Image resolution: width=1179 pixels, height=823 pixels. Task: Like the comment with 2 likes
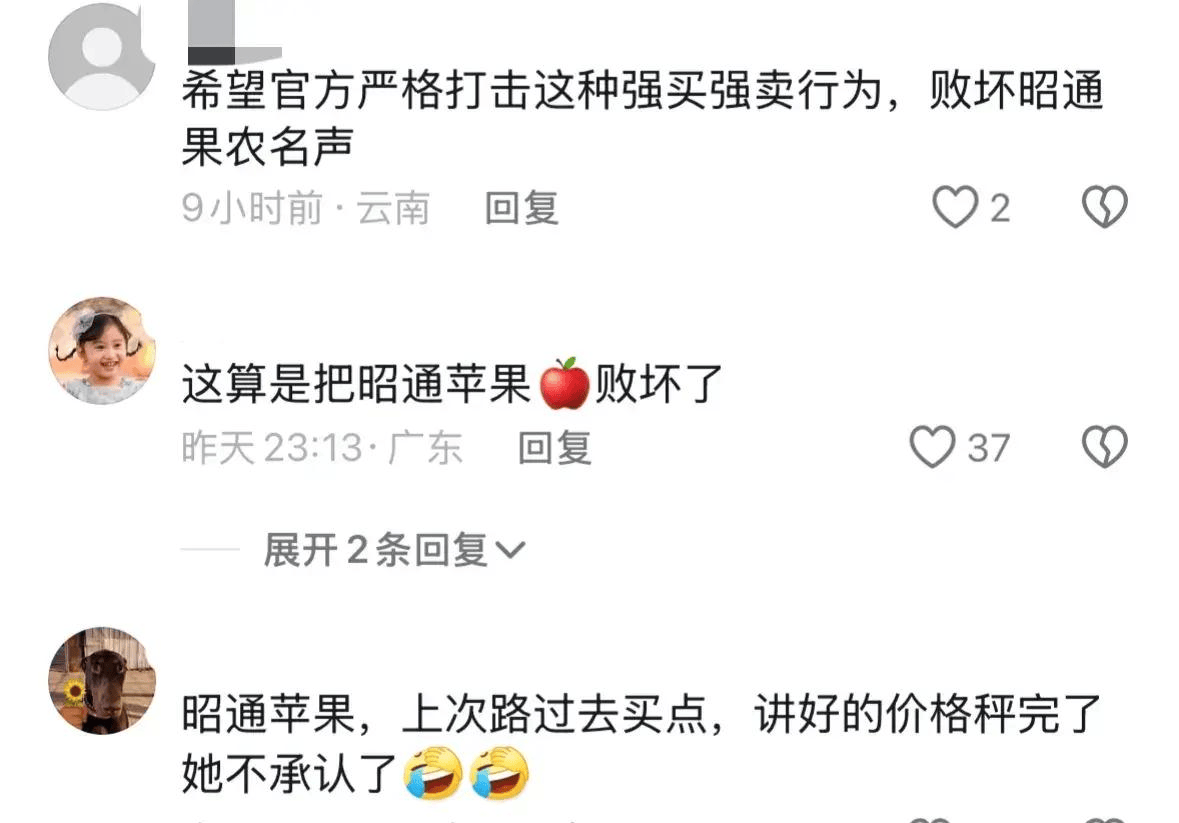coord(955,207)
